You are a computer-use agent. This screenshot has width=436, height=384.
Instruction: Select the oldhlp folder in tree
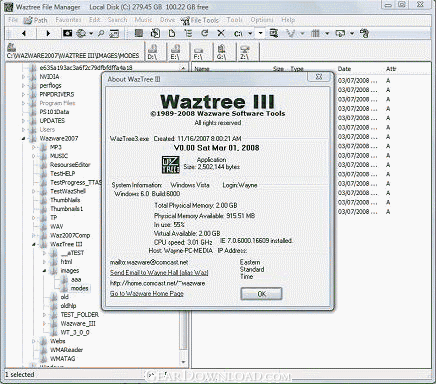(68, 306)
